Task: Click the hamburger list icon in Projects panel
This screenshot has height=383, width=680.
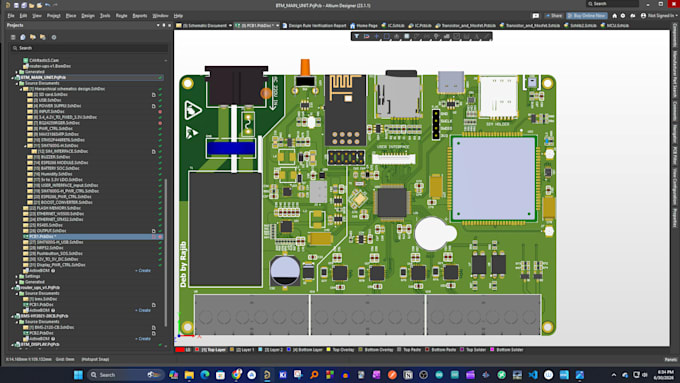Action: (13, 37)
